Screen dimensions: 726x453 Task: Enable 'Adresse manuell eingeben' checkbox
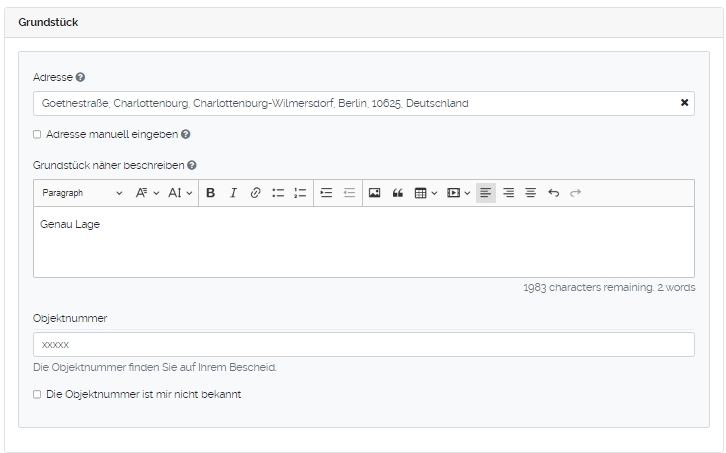pyautogui.click(x=37, y=134)
